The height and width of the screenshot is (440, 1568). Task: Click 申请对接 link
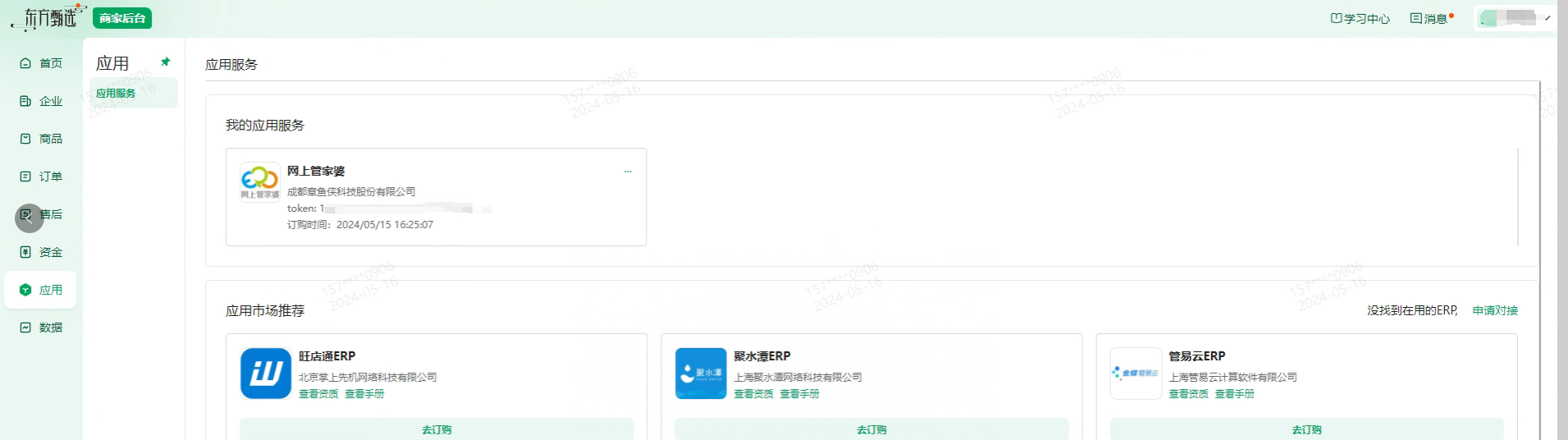[1495, 310]
